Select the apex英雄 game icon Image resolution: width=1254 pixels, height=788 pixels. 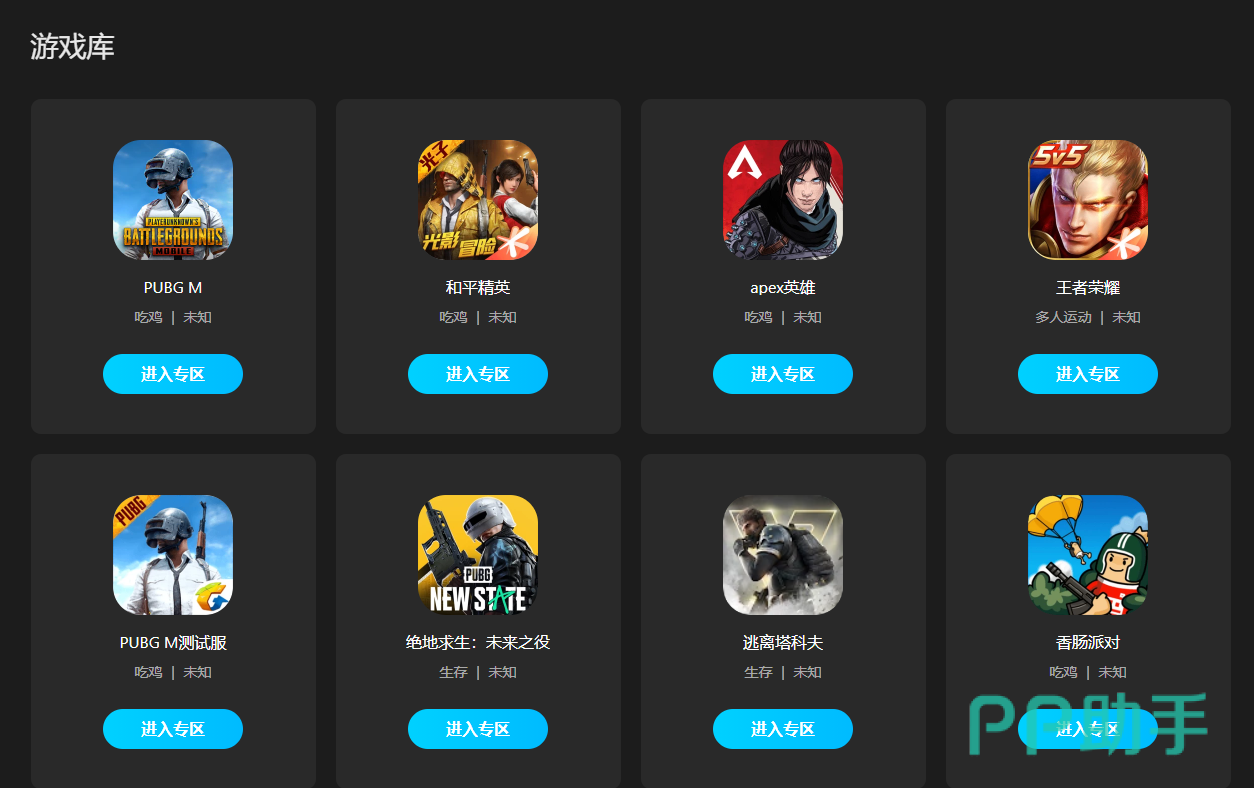point(783,199)
